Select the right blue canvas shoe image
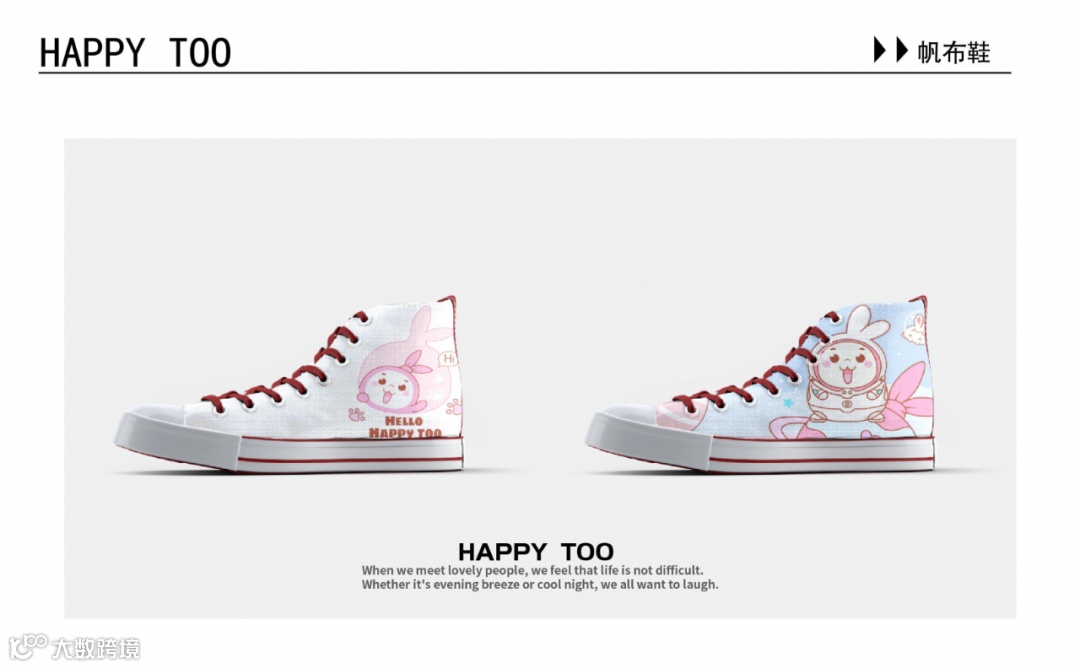Image resolution: width=1080 pixels, height=668 pixels. [760, 384]
